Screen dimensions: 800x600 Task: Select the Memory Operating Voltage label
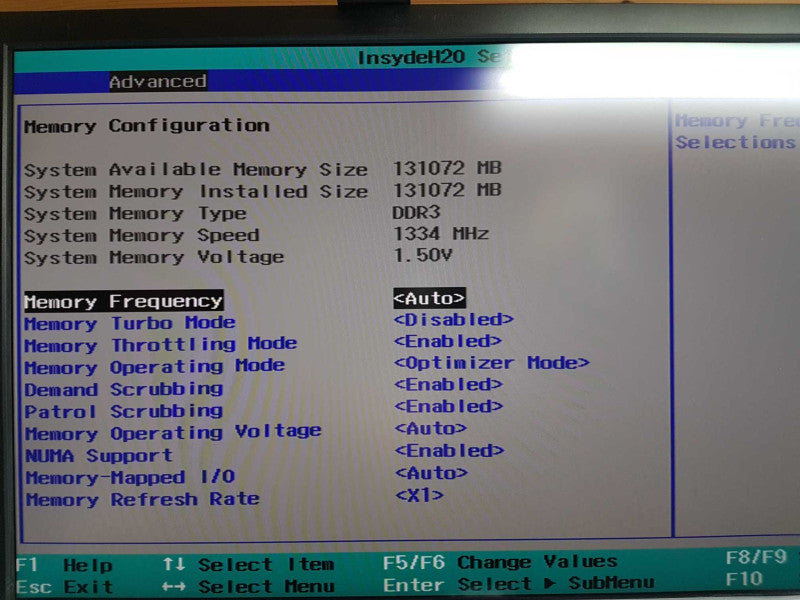pyautogui.click(x=173, y=433)
